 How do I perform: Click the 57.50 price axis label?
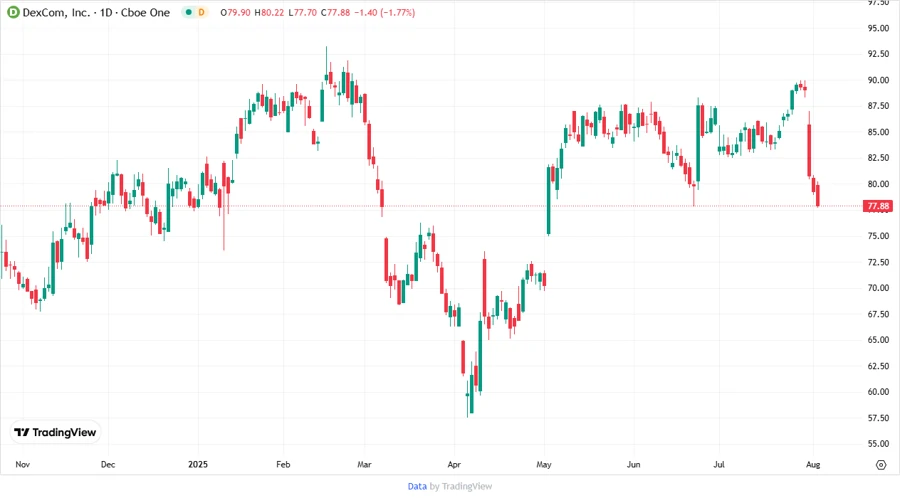878,418
